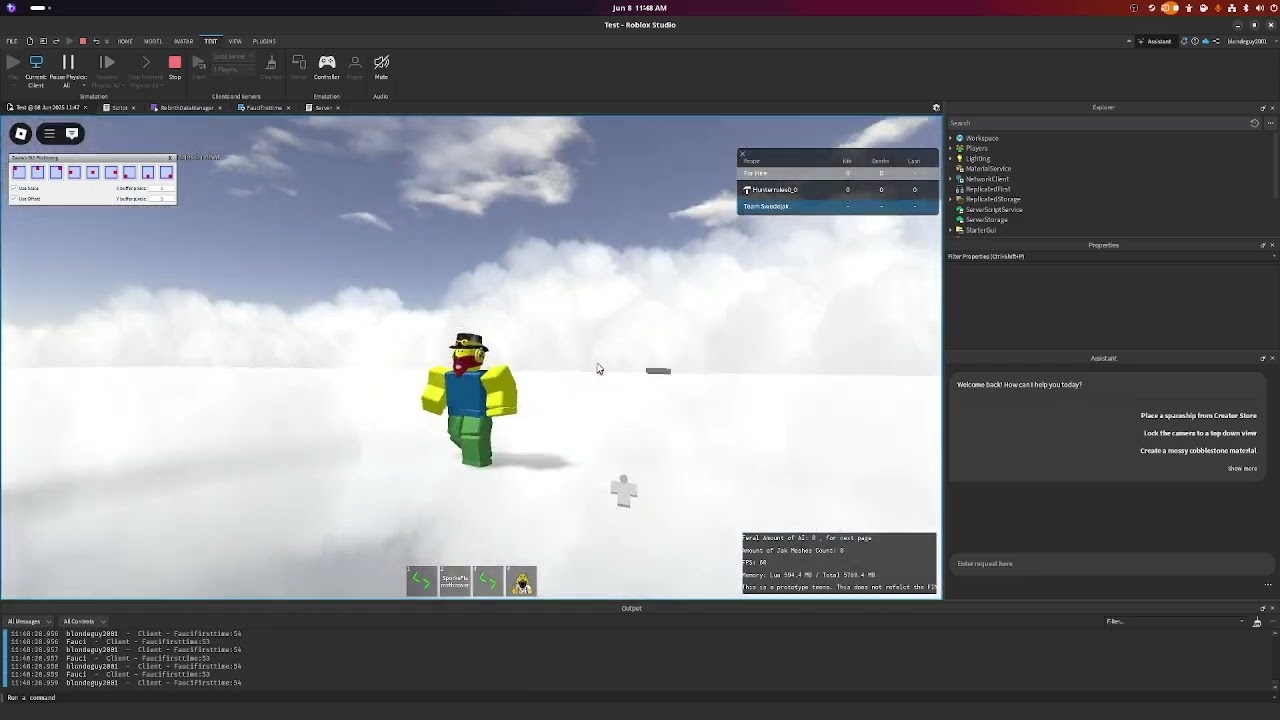Clear the Output console with broom icon
The image size is (1280, 720).
click(x=1257, y=622)
